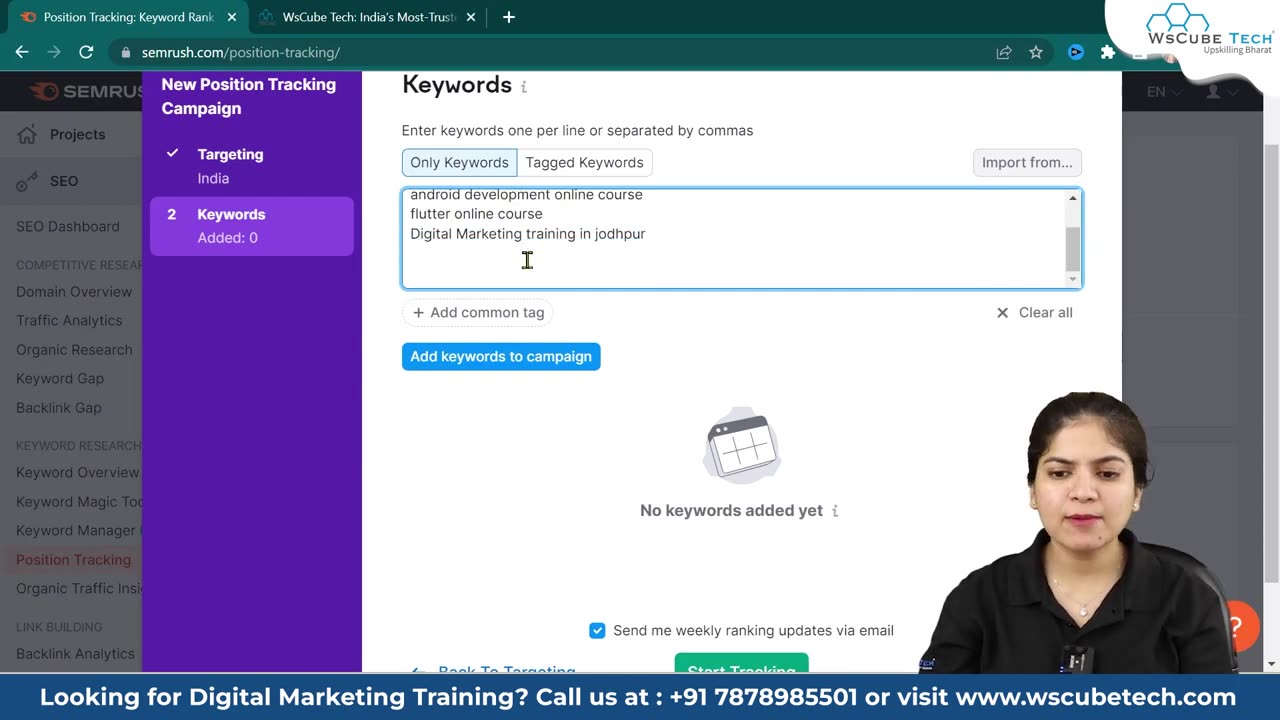
Task: Click the keywords textarea scrollbar thumb
Action: point(1073,249)
